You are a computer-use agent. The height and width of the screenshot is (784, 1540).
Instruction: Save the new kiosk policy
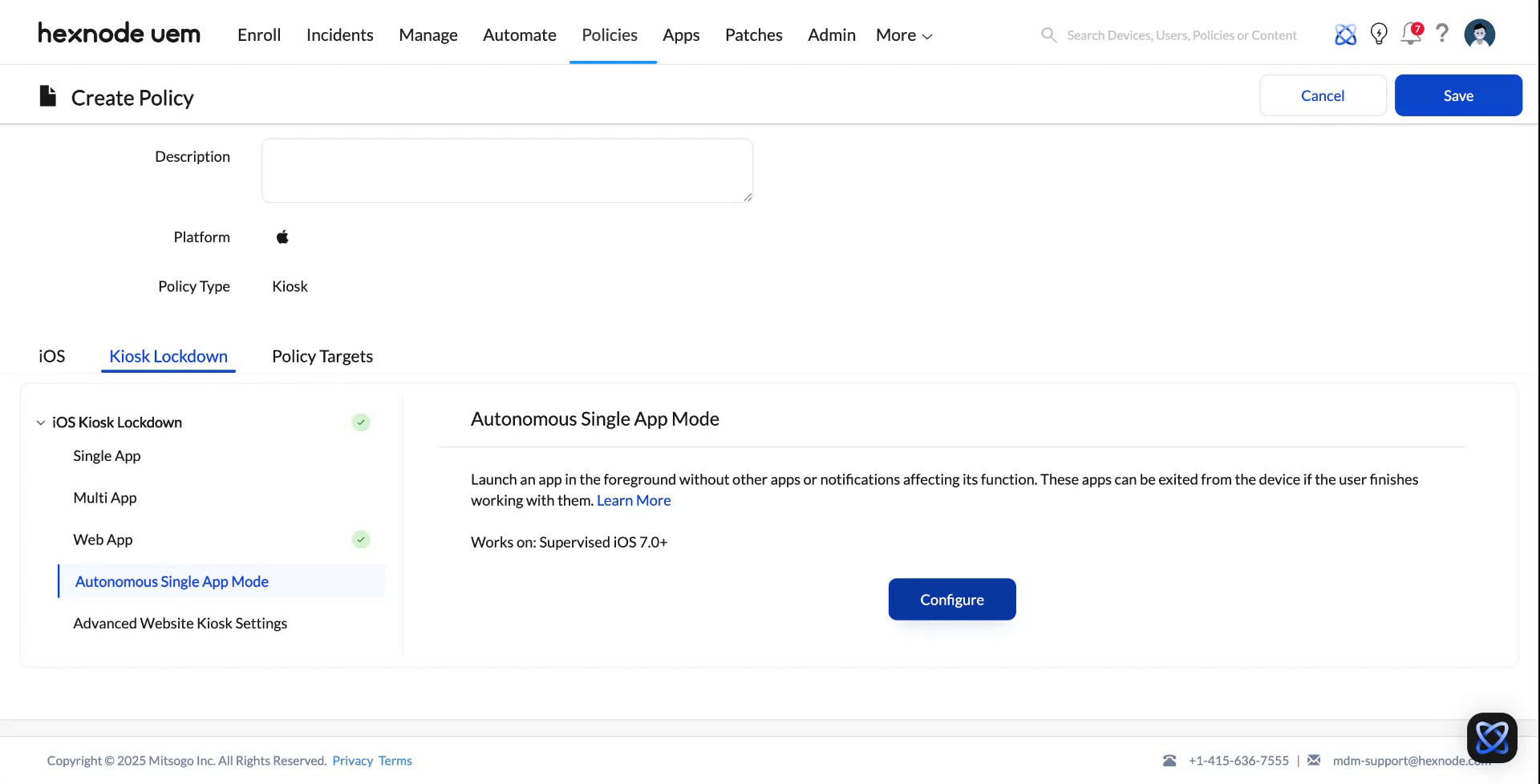pos(1458,95)
